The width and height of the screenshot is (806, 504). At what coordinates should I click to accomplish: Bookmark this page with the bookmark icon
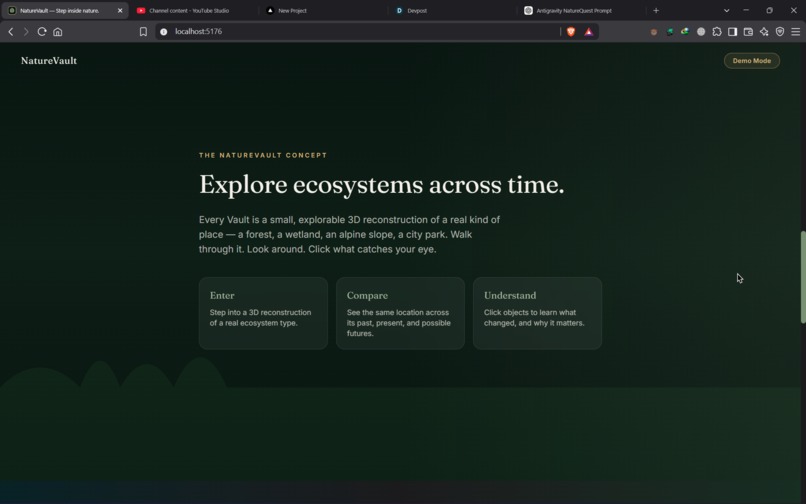point(143,31)
